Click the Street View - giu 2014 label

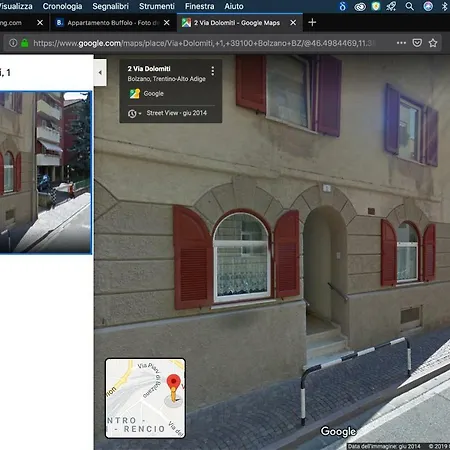(x=177, y=113)
